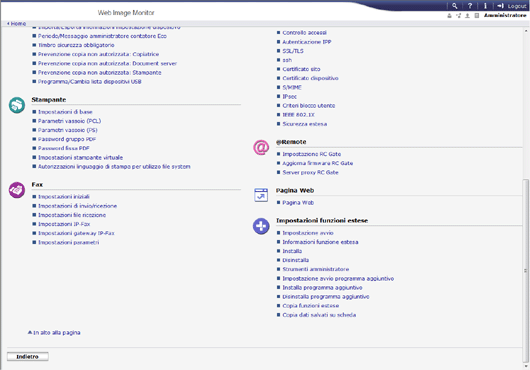Screen dimensions: 530x370
Task: Open IEEE 802.1X settings
Action: (x=298, y=115)
